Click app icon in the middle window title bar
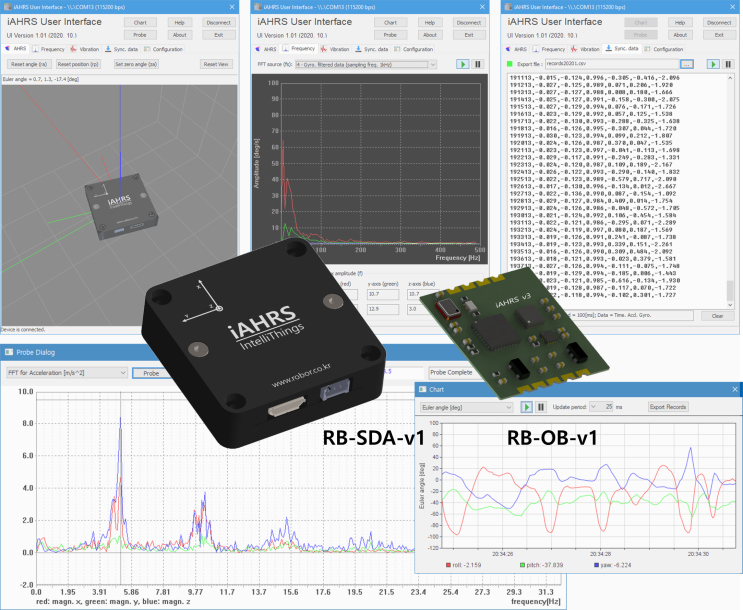This screenshot has height=610, width=743. click(x=257, y=7)
